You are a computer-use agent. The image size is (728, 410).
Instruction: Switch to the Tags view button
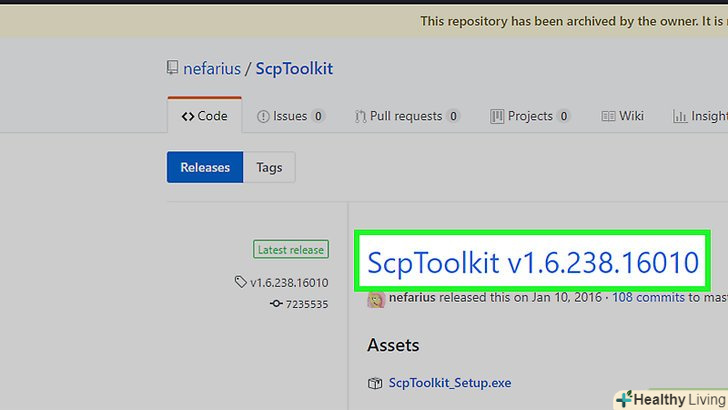(x=269, y=167)
